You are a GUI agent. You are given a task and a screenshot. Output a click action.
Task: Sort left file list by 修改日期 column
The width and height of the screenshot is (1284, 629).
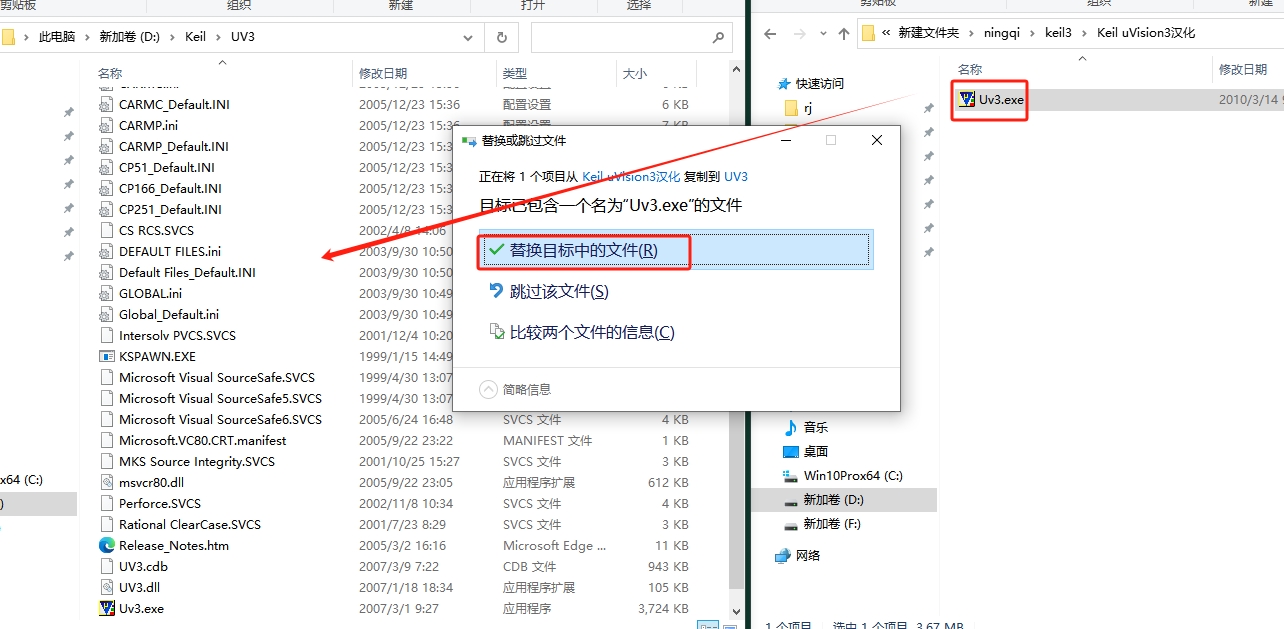click(383, 73)
